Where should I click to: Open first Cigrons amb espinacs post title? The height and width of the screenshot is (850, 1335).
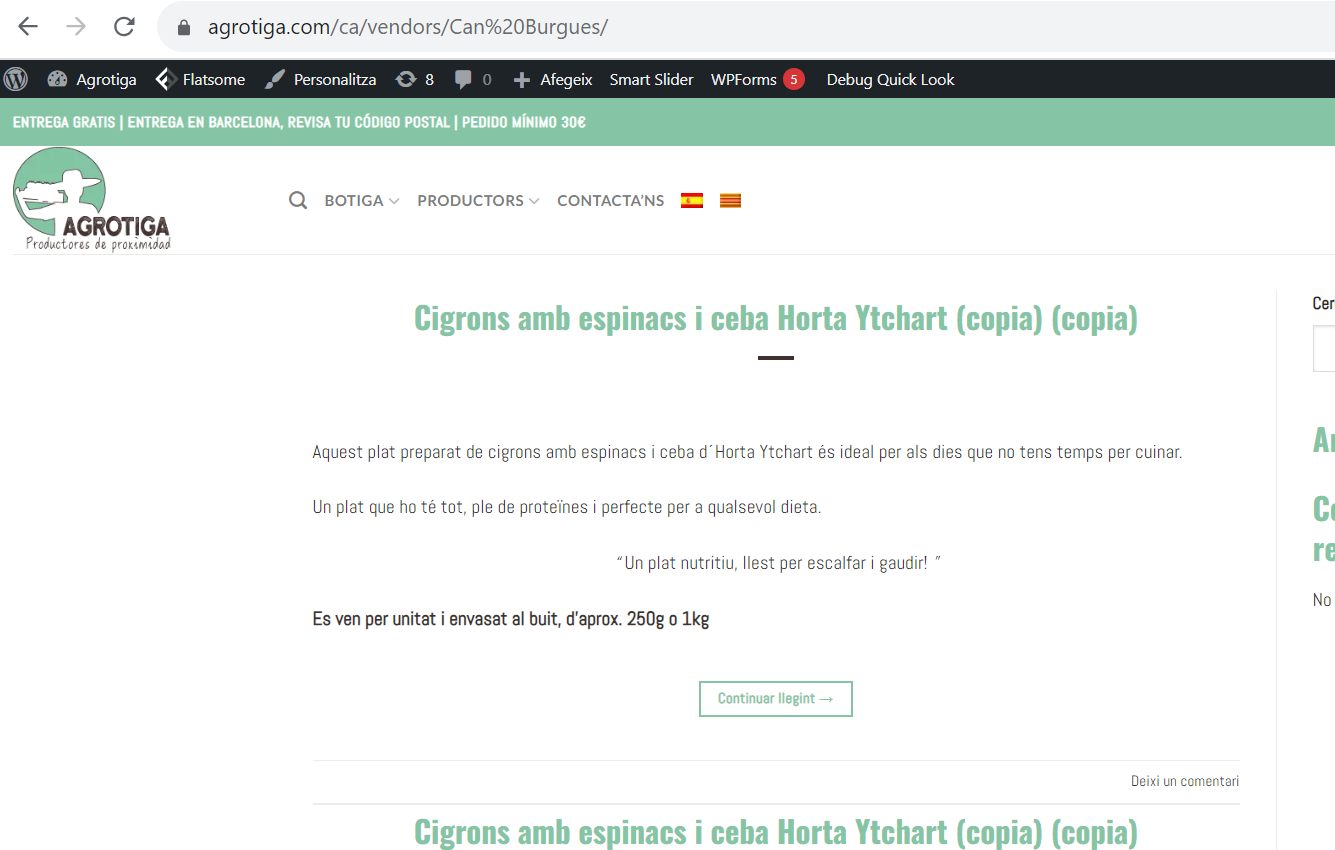(776, 318)
